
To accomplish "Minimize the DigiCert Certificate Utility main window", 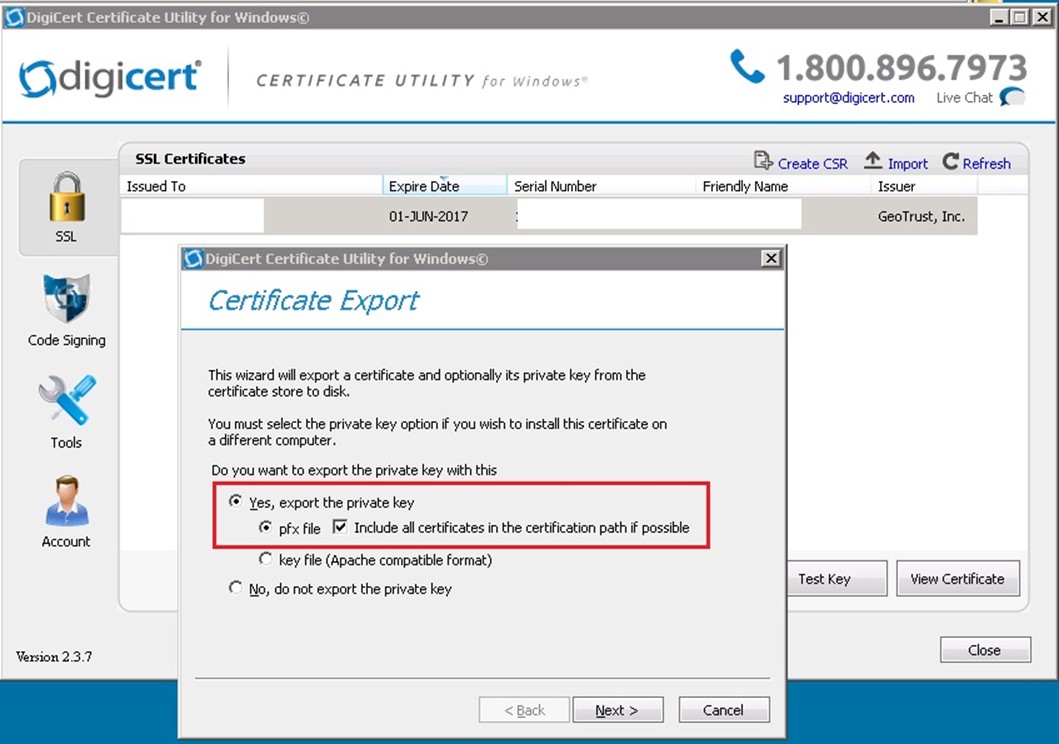I will 998,18.
